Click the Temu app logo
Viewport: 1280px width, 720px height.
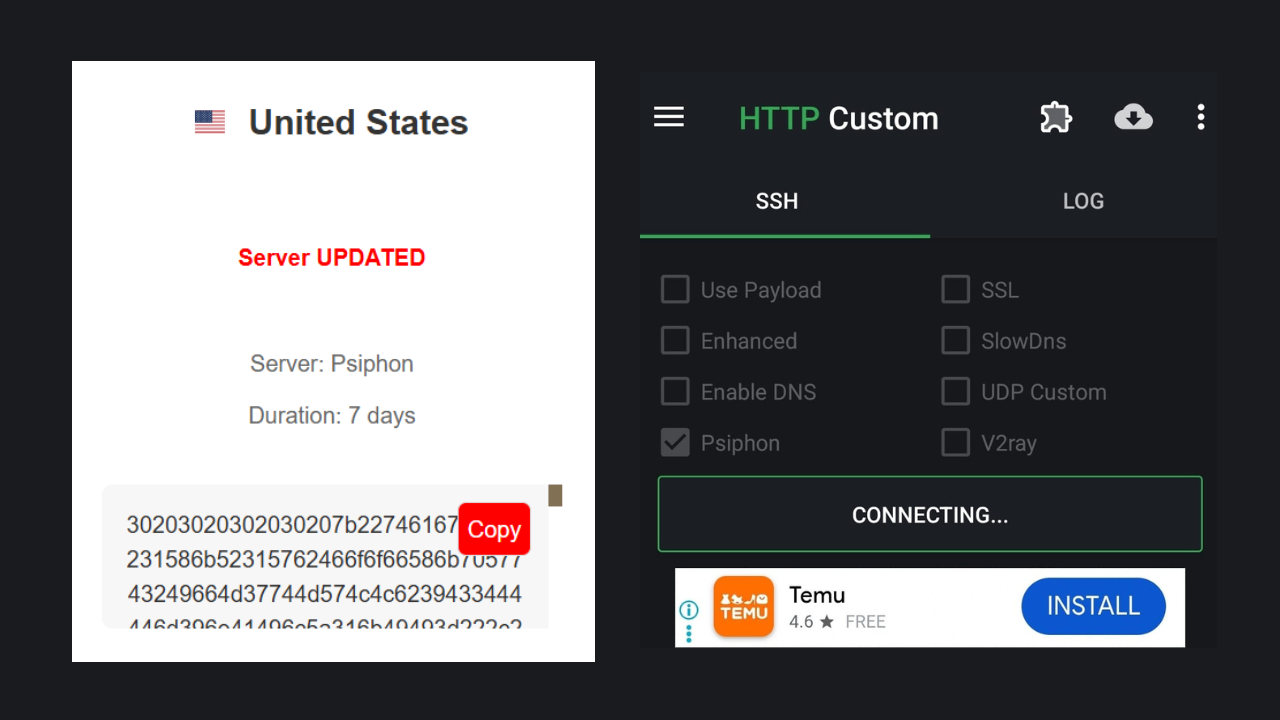pyautogui.click(x=743, y=606)
